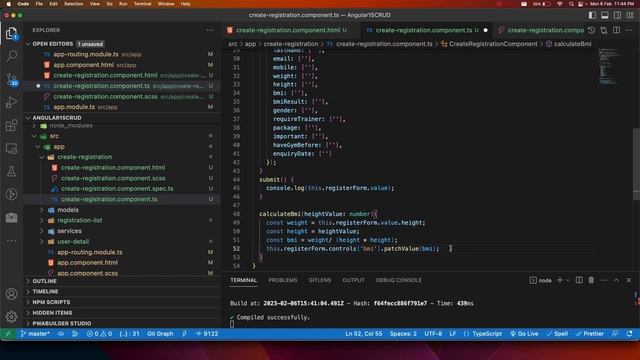
Task: Open create-registration.component.spec.ts file
Action: [117, 189]
